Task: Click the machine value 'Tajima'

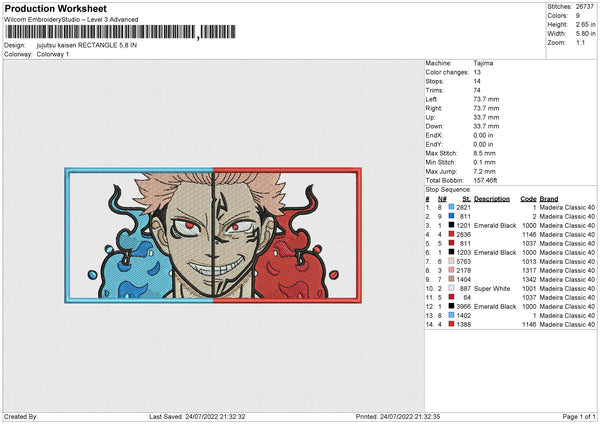Action: tap(483, 63)
